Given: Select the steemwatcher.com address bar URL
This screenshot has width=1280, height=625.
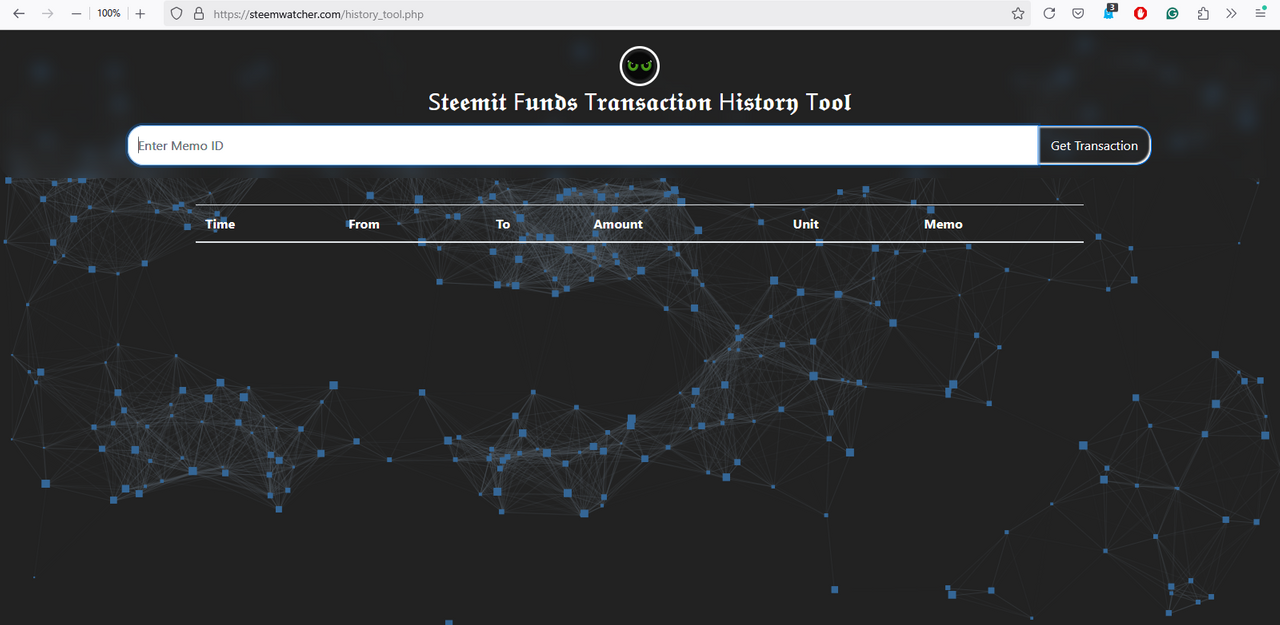Looking at the screenshot, I should pyautogui.click(x=319, y=15).
